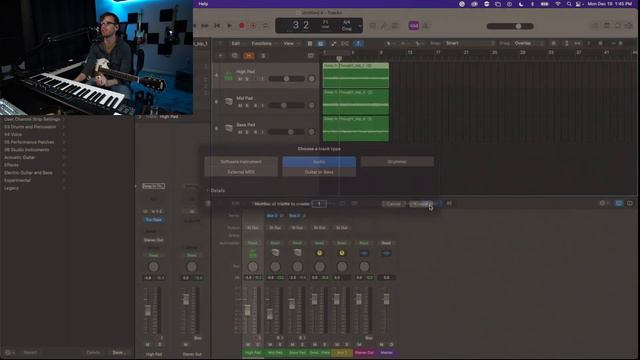
Task: Select the Stereo Out channel label in mixer
Action: click(364, 353)
